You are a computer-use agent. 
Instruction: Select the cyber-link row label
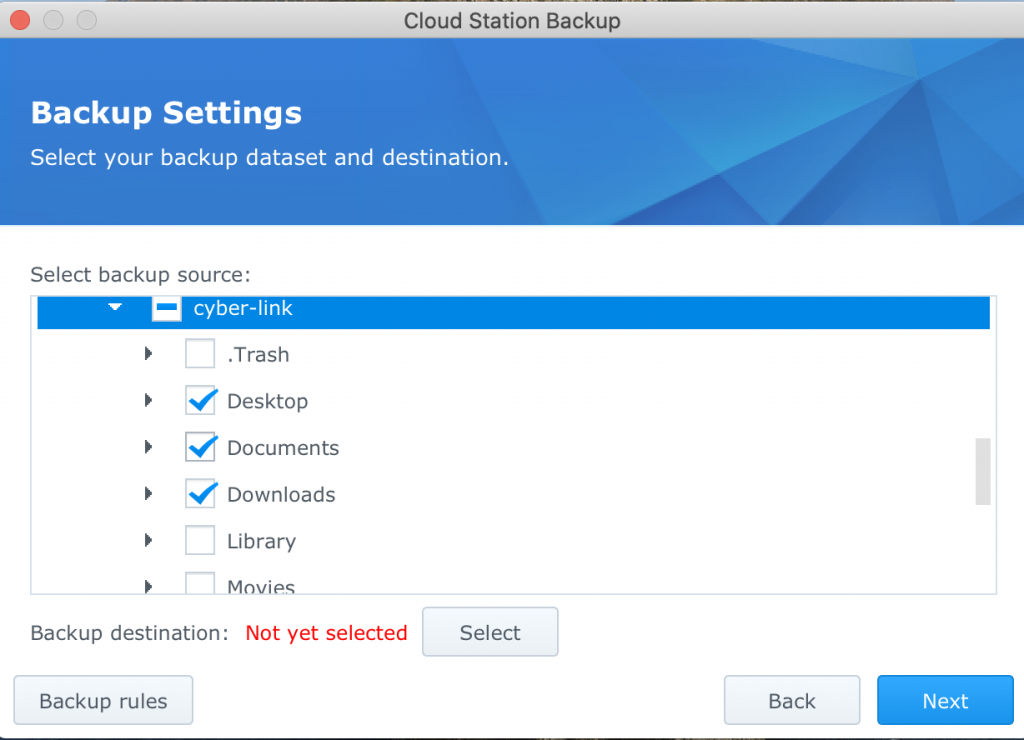pos(243,308)
